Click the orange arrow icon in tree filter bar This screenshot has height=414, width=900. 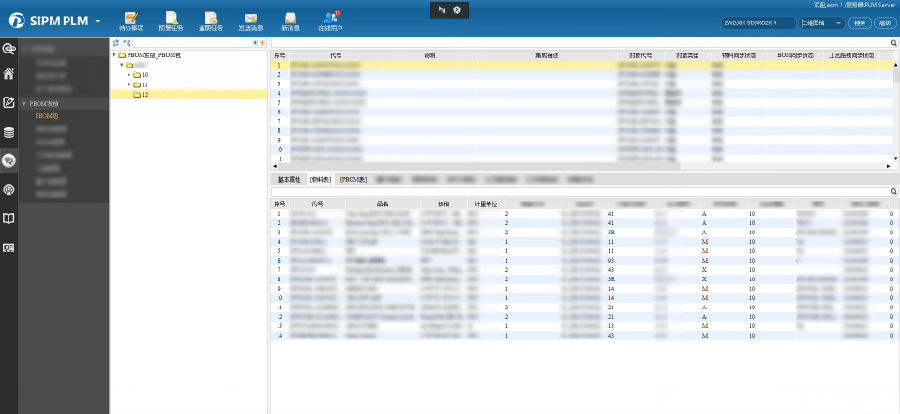pos(262,43)
